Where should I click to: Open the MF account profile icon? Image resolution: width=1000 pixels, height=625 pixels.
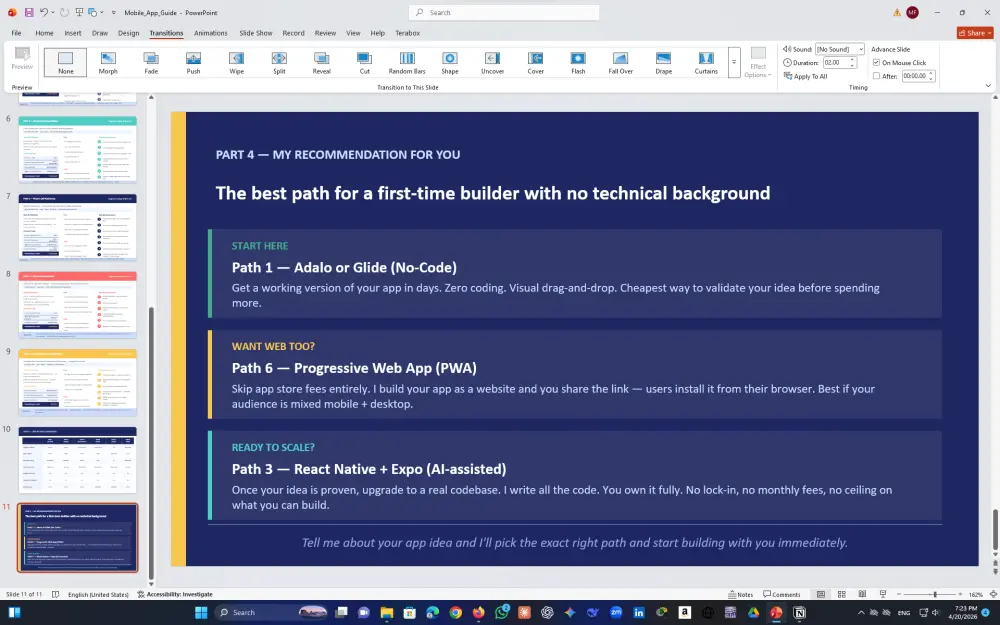coord(913,12)
